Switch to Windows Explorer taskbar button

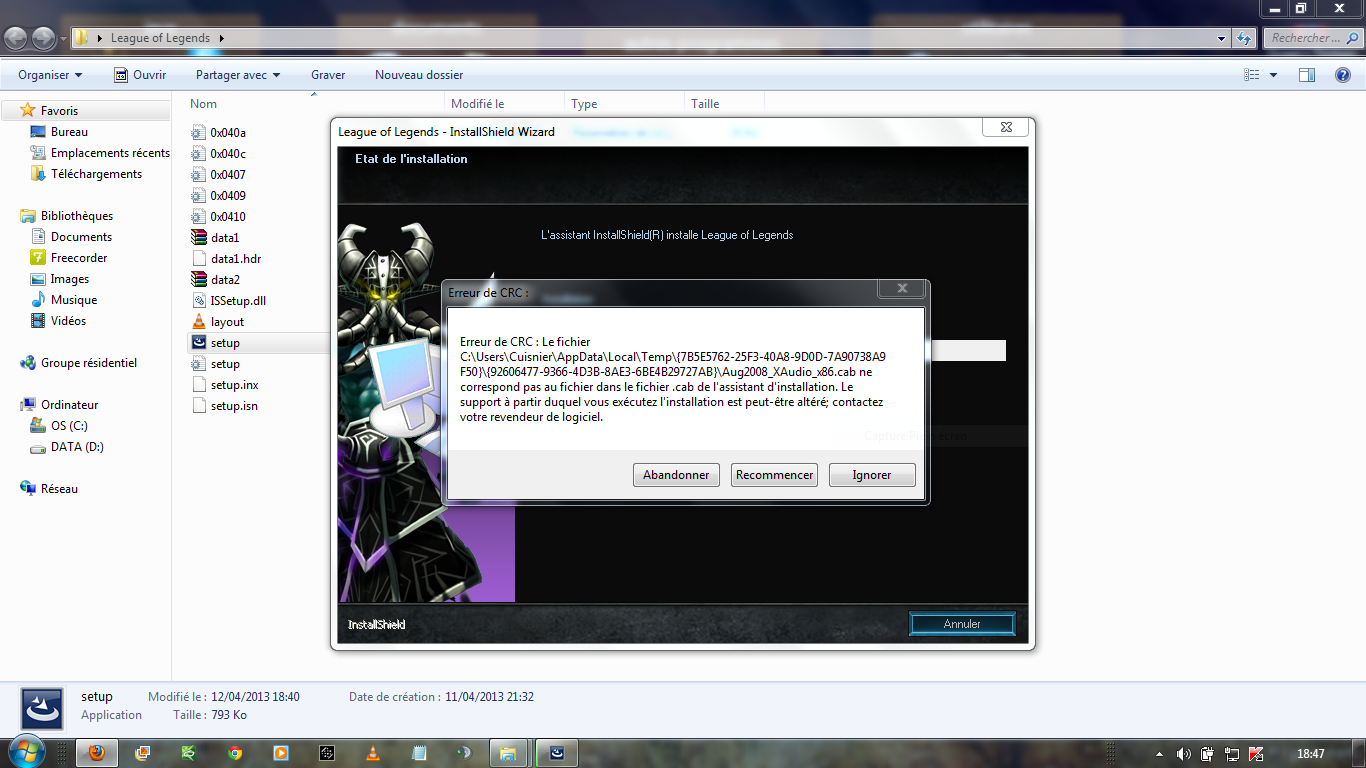(x=508, y=753)
